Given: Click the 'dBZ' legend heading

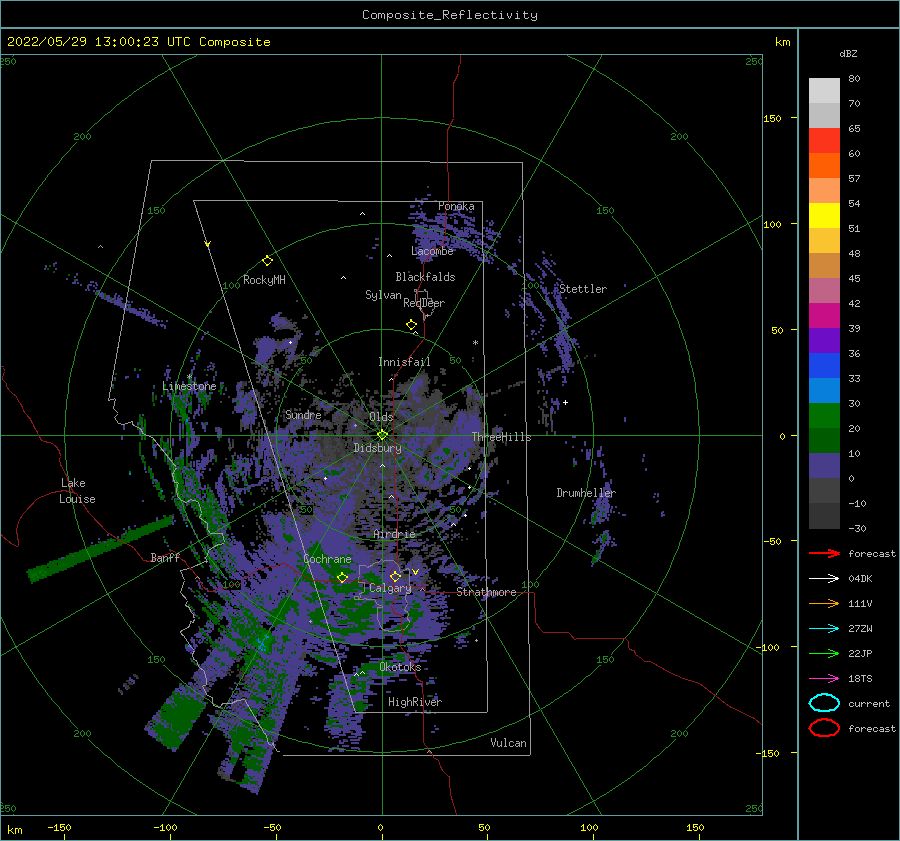Looking at the screenshot, I should tap(848, 53).
